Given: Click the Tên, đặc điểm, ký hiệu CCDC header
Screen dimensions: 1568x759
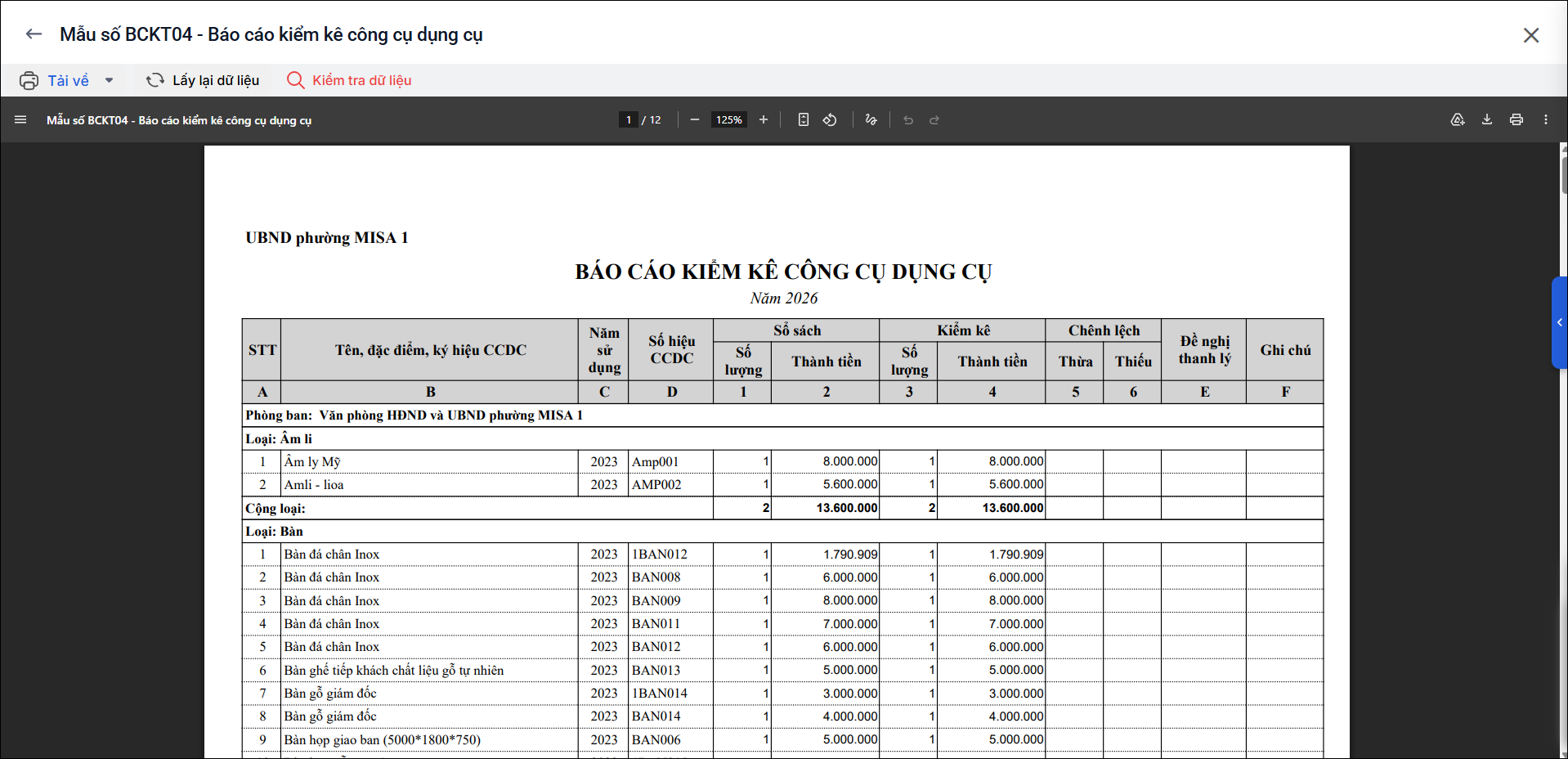Looking at the screenshot, I should pyautogui.click(x=430, y=350).
